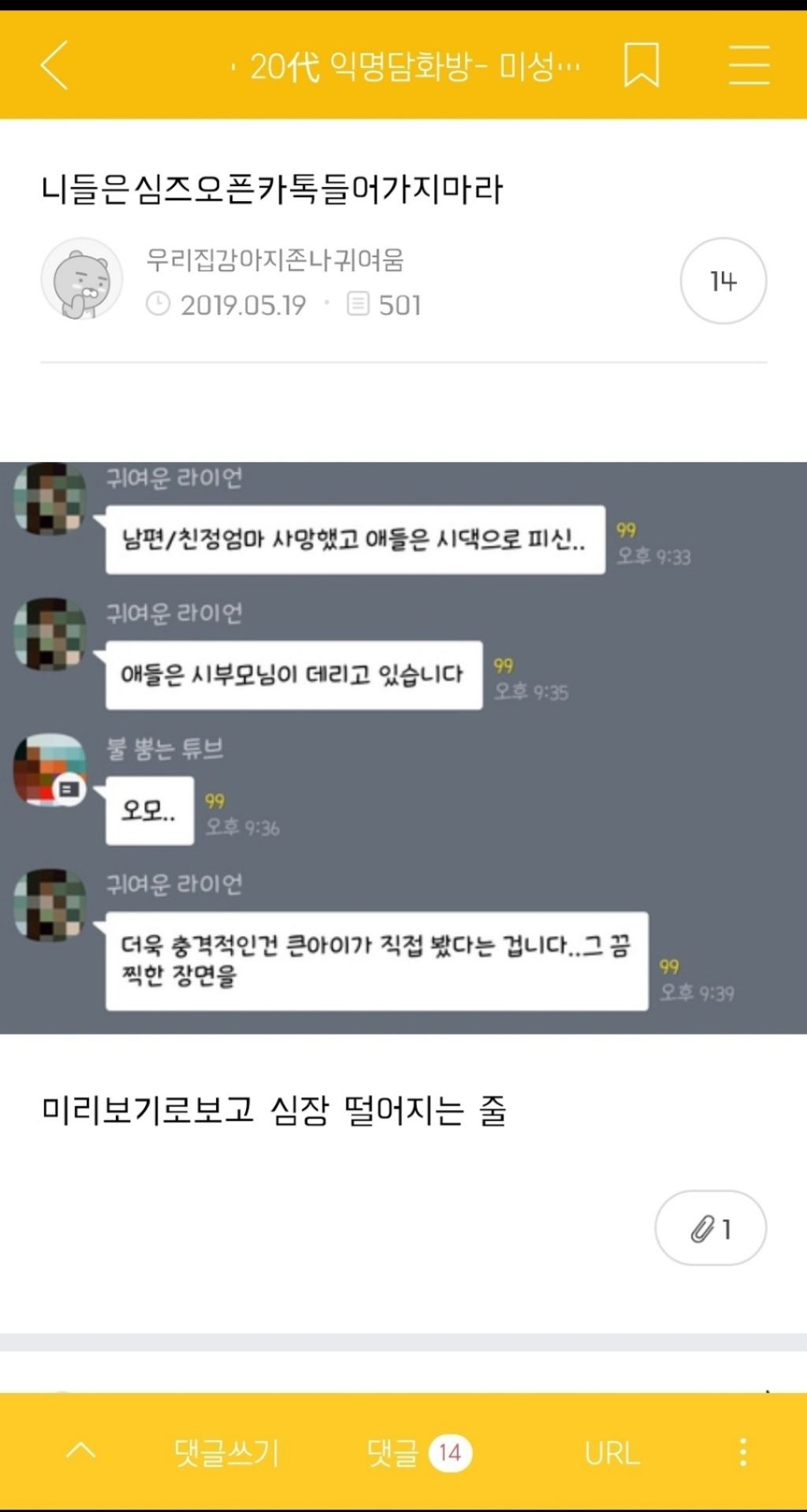Switch to the 댓글 14 comments tab
Viewport: 807px width, 1512px height.
419,1452
